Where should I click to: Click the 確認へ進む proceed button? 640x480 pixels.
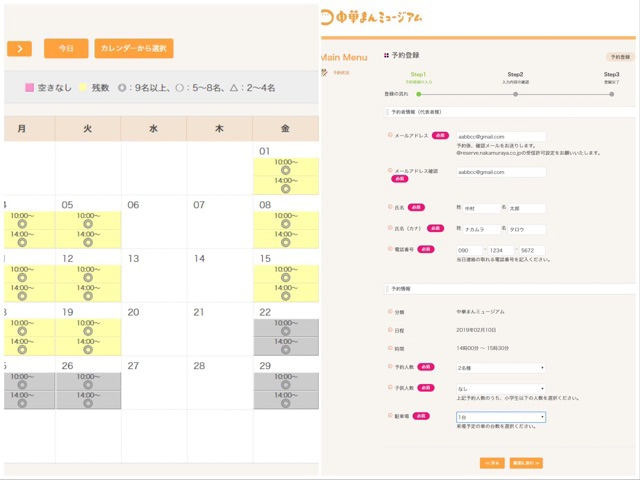[x=526, y=463]
